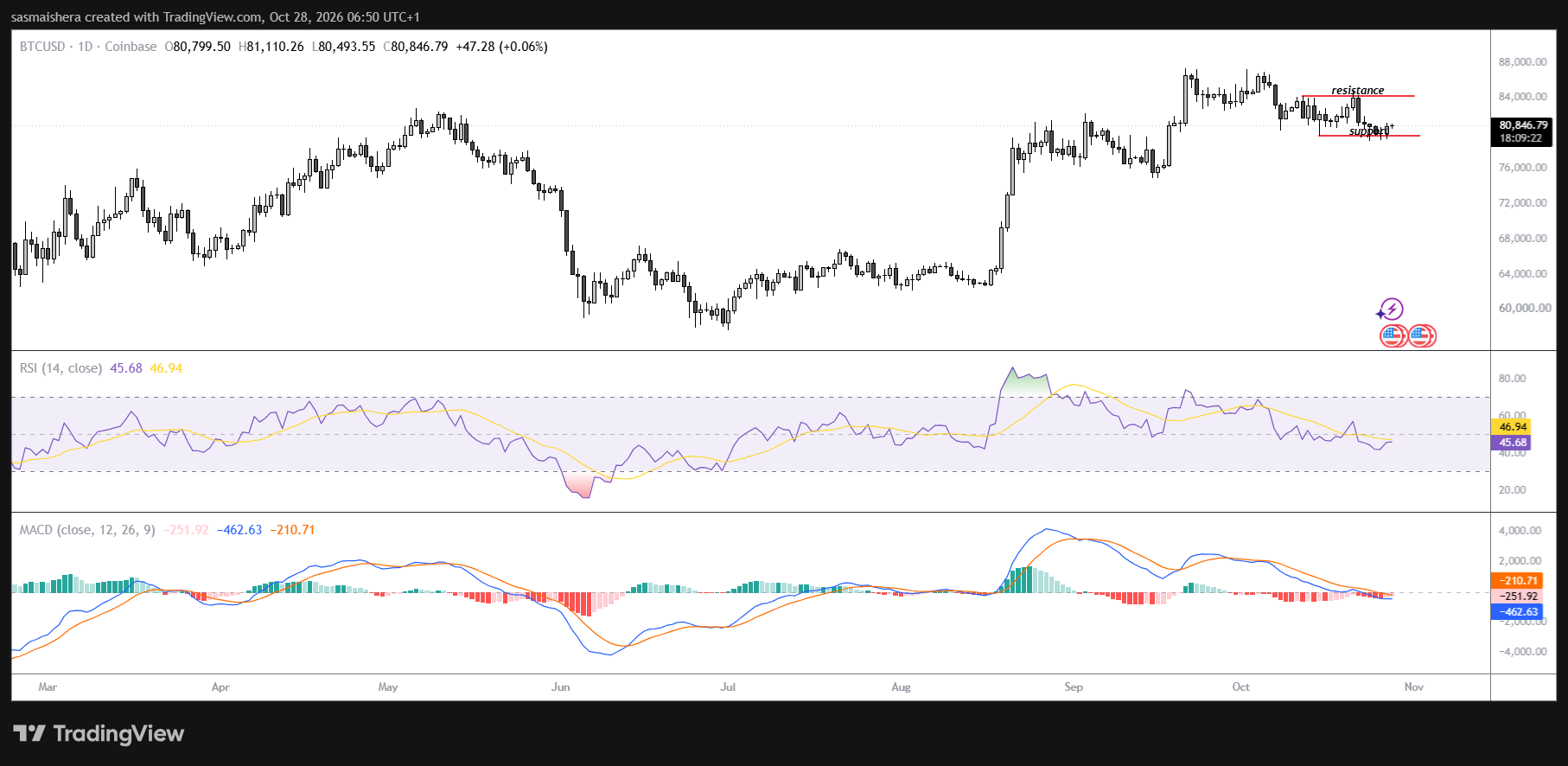Click the 80.00 level on RSI axis
1568x766 pixels.
pyautogui.click(x=1512, y=379)
